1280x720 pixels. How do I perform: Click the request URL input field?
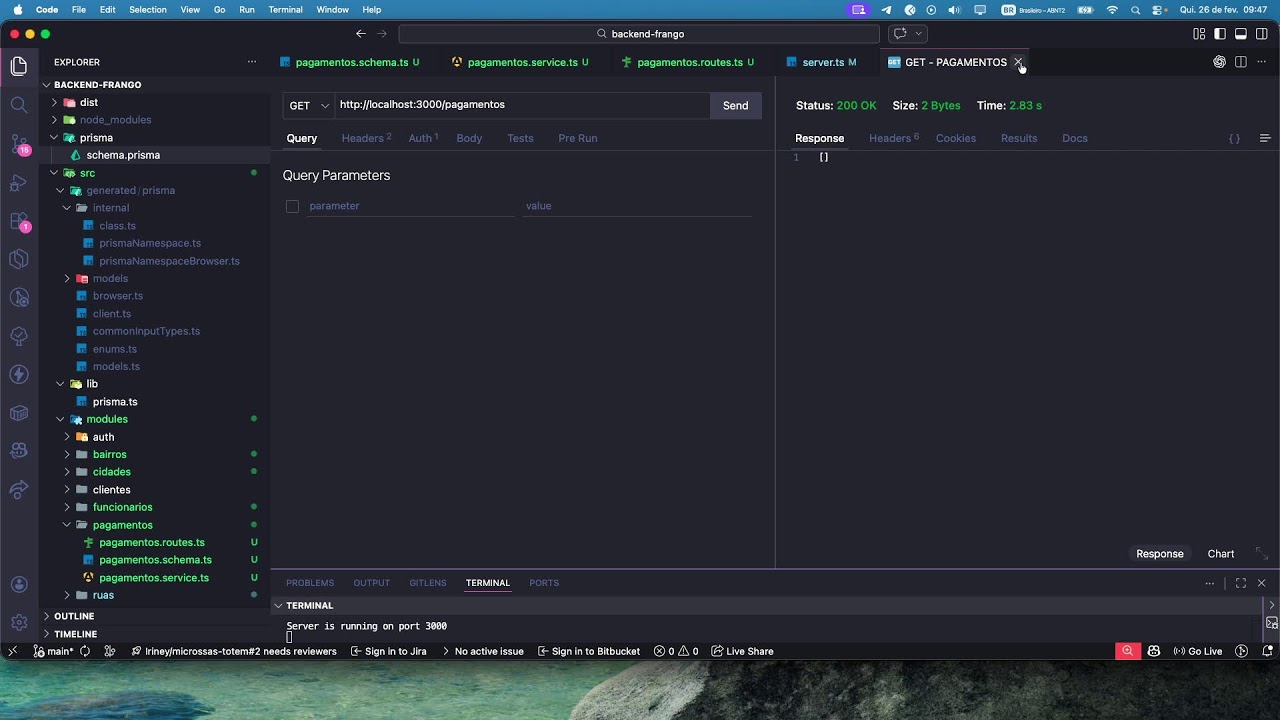[x=521, y=105]
